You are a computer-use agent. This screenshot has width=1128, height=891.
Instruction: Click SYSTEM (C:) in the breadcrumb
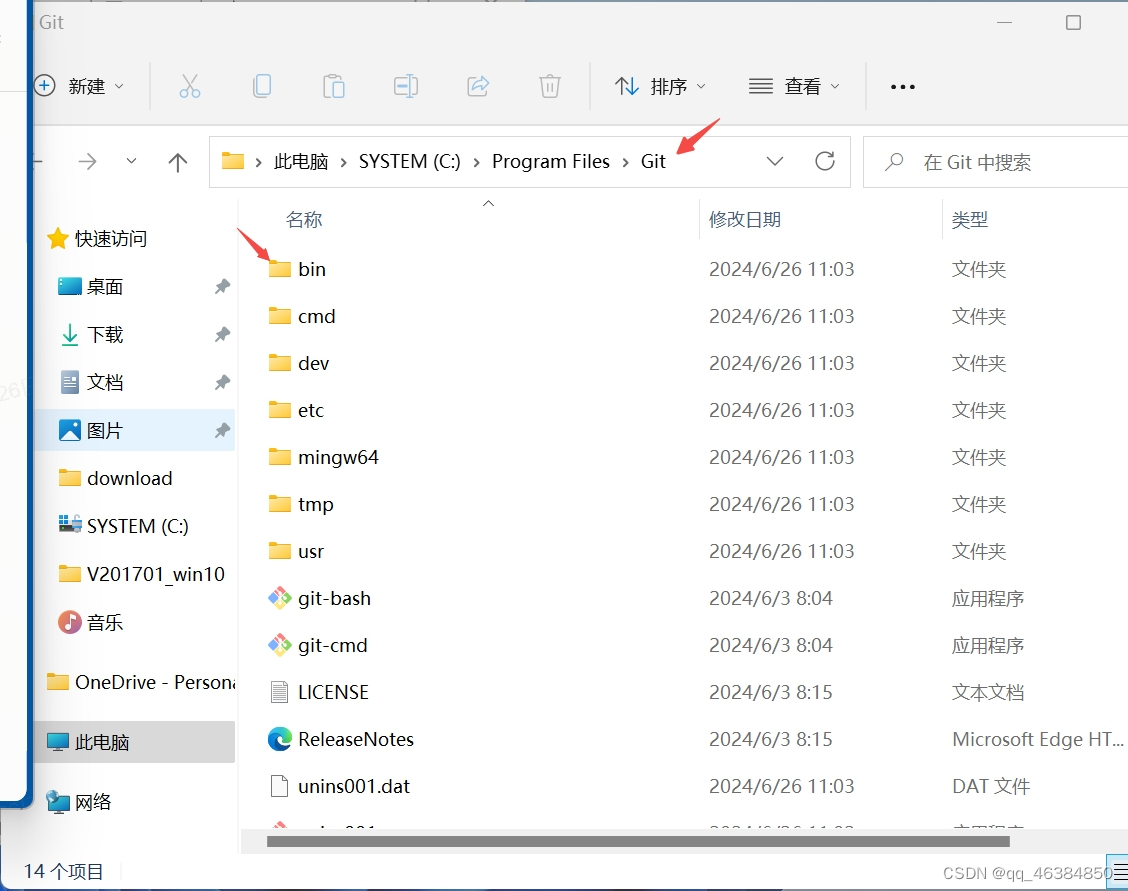(x=409, y=162)
